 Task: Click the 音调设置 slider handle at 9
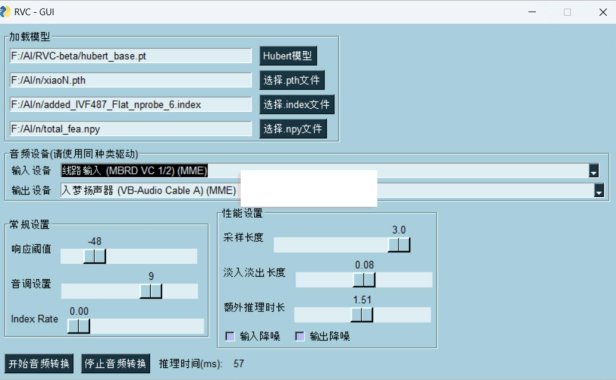click(151, 291)
